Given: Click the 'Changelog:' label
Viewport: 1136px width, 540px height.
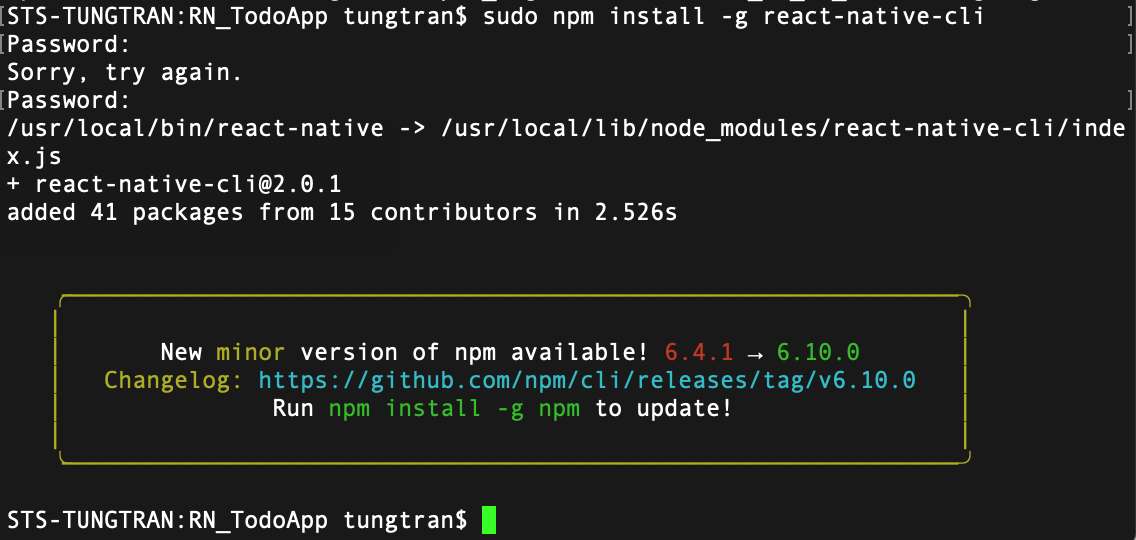Looking at the screenshot, I should point(174,381).
